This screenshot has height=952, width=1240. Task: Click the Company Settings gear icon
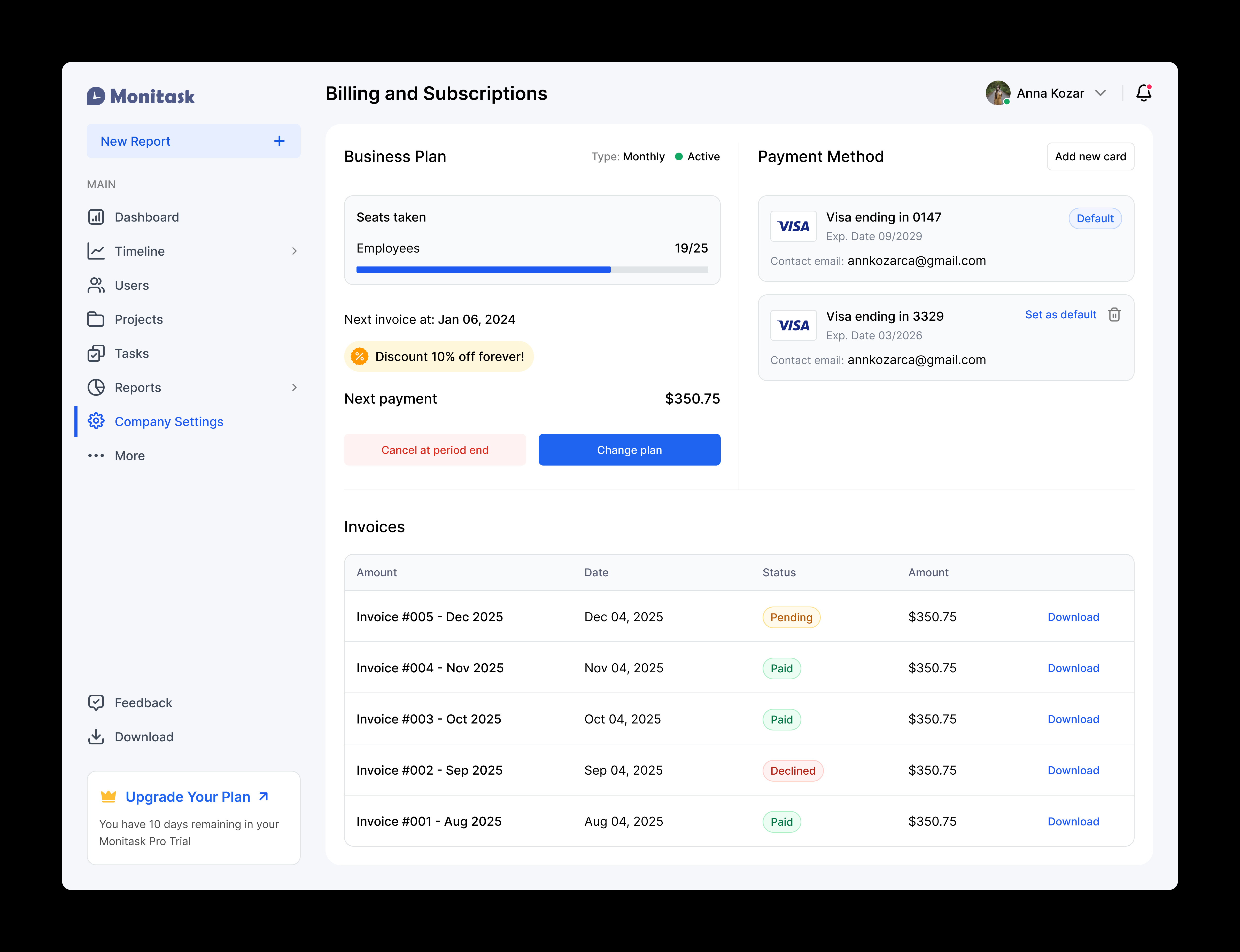(96, 421)
